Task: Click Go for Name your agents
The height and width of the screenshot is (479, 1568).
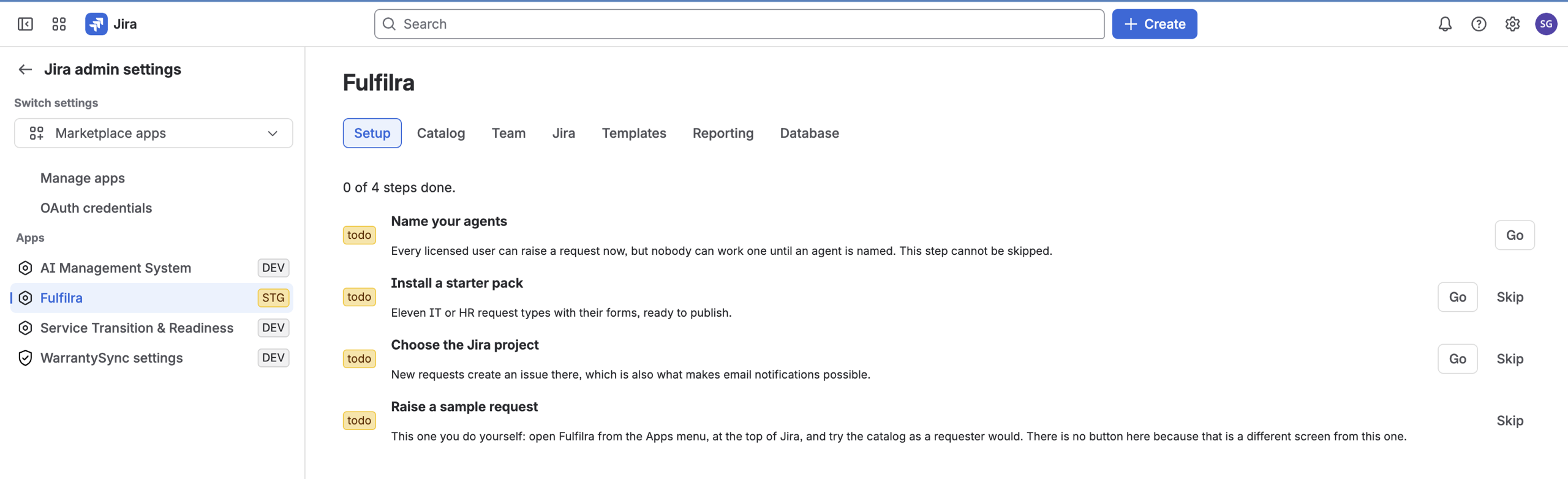Action: click(x=1514, y=235)
